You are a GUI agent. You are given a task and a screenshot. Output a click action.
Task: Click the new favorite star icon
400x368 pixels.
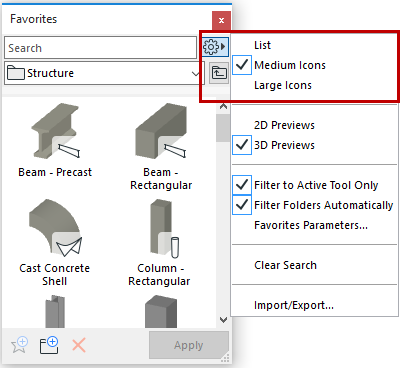[x=20, y=345]
